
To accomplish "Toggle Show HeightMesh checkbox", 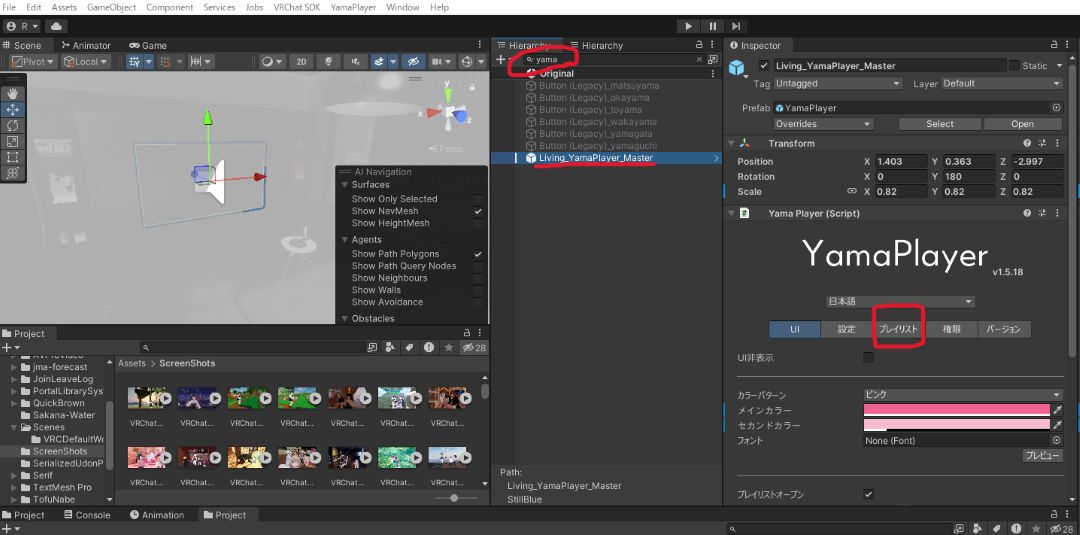I will (478, 224).
